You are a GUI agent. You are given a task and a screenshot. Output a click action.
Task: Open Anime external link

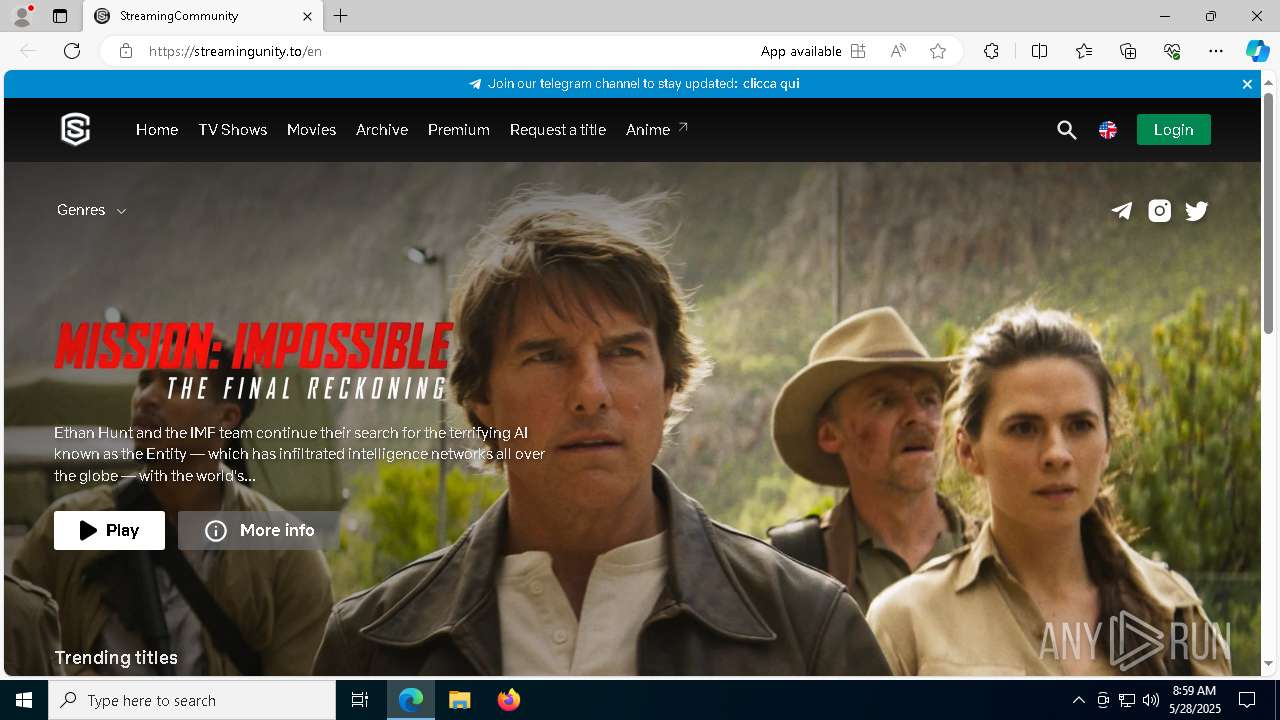657,130
